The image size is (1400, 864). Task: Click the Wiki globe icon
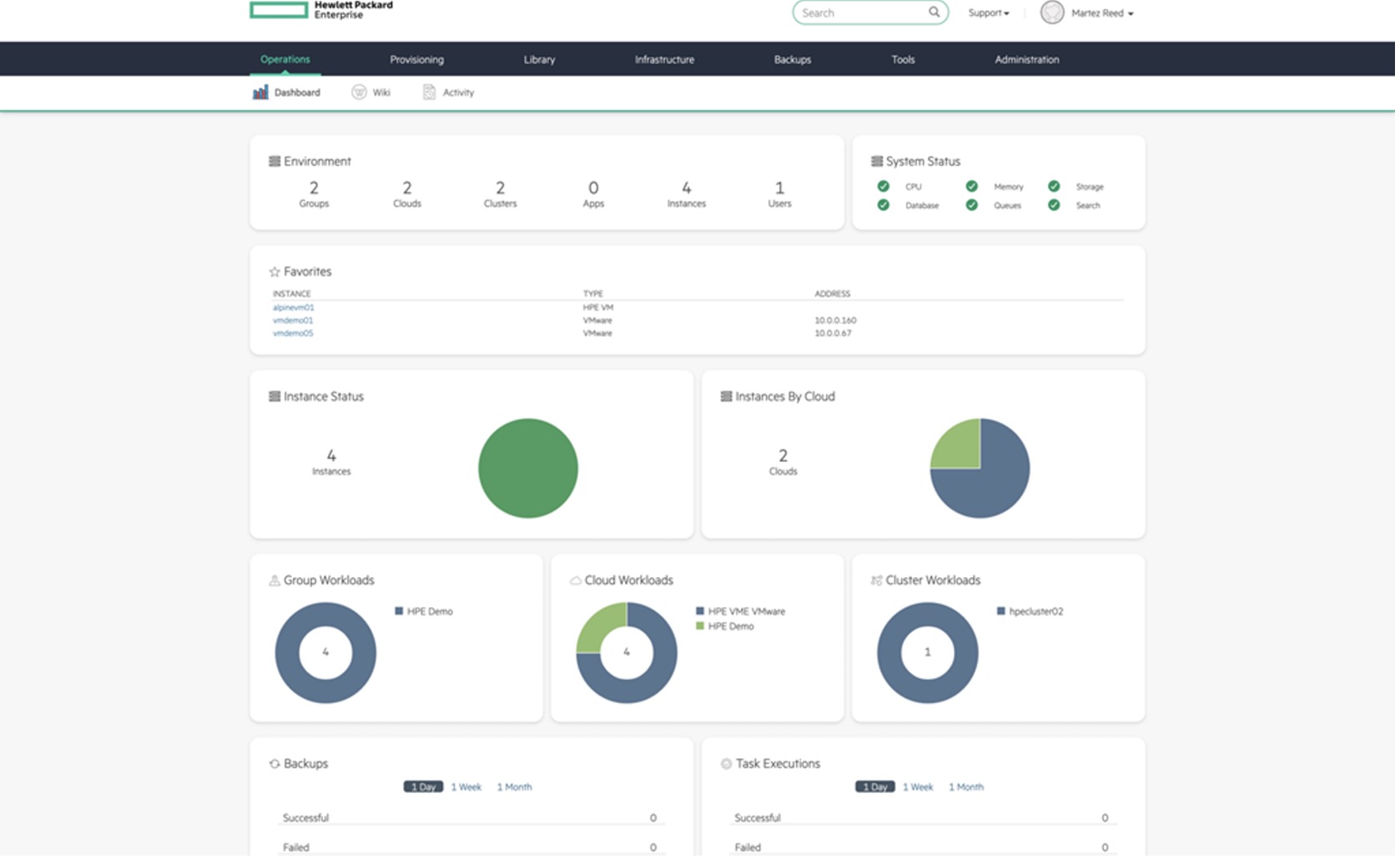[359, 93]
